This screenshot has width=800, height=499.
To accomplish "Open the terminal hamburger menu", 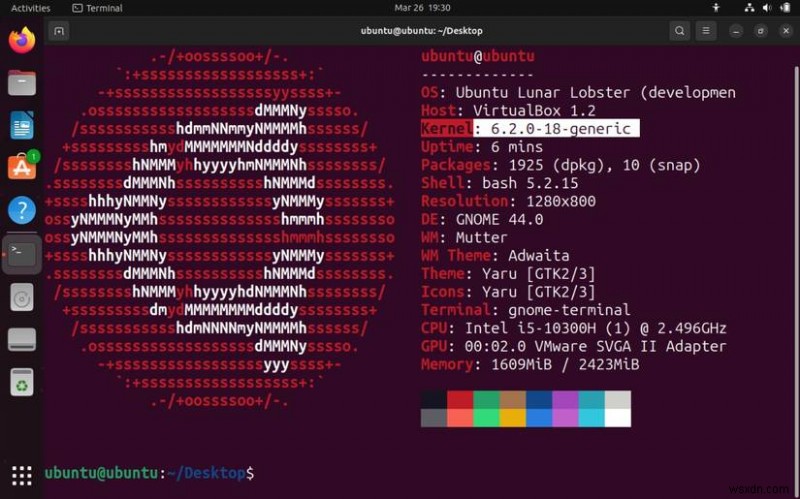I will pyautogui.click(x=706, y=31).
